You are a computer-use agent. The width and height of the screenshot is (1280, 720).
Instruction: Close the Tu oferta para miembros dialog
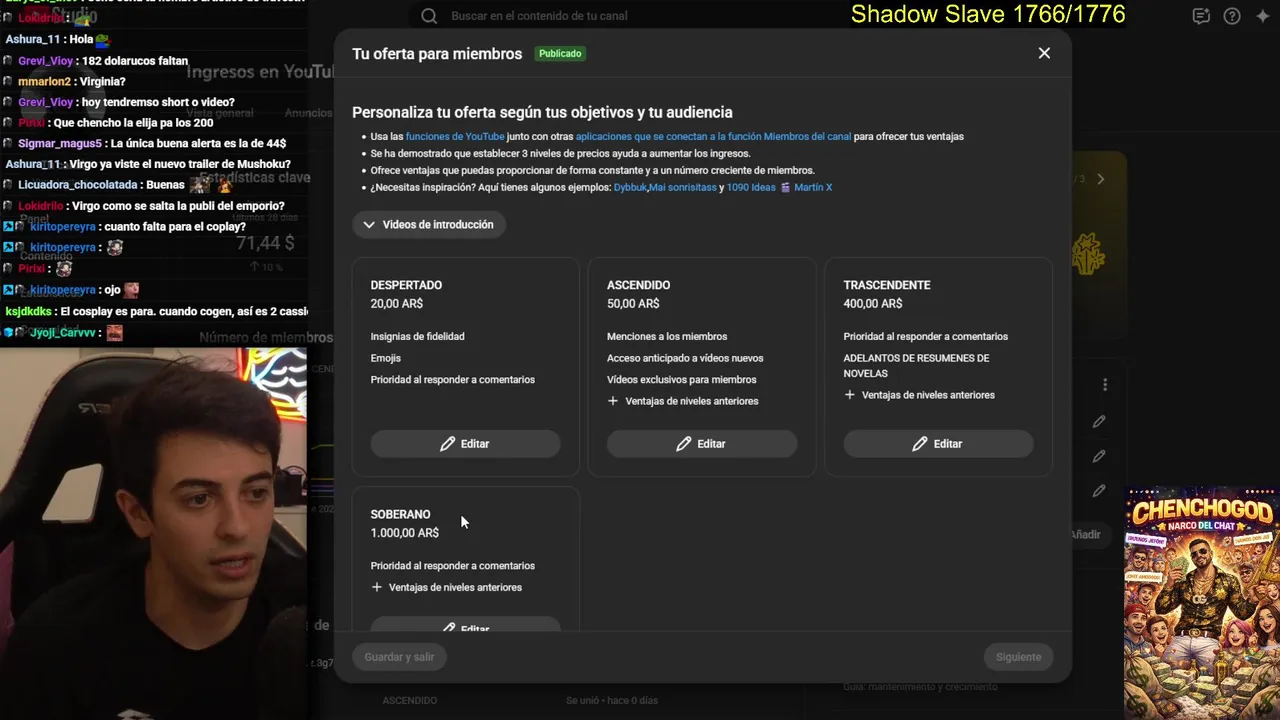pos(1044,53)
